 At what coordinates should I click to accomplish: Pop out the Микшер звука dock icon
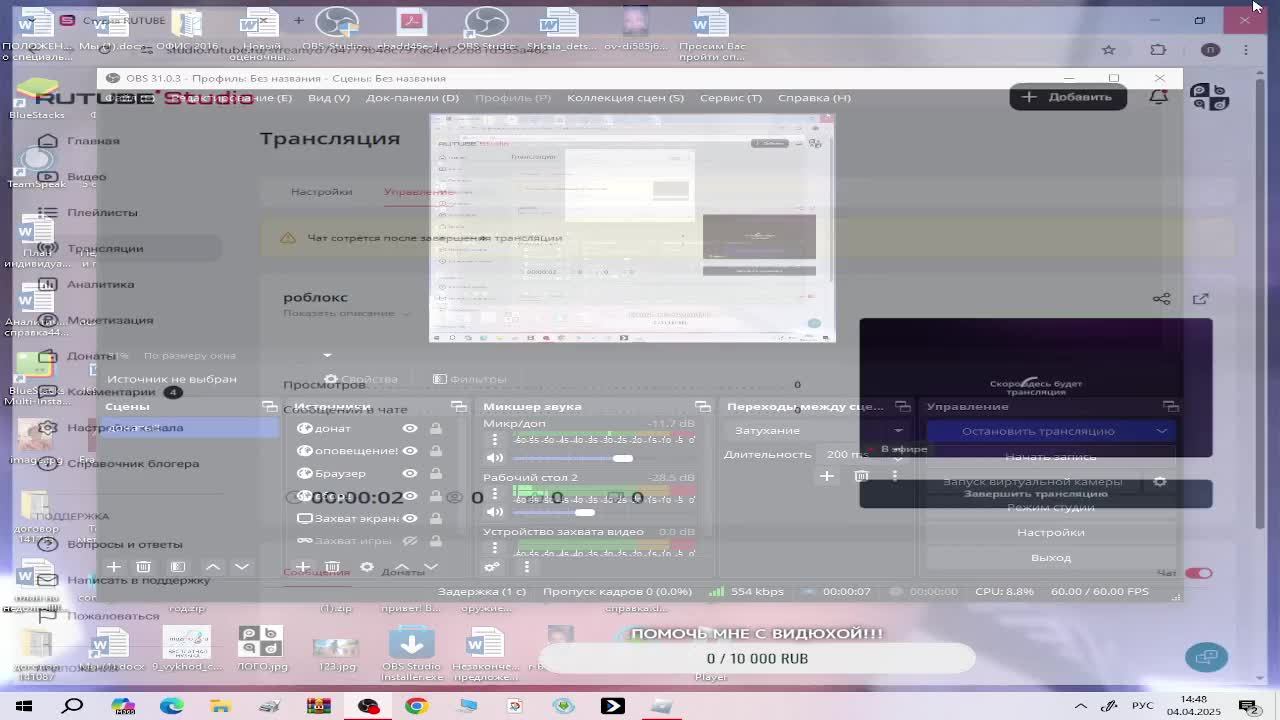click(702, 406)
